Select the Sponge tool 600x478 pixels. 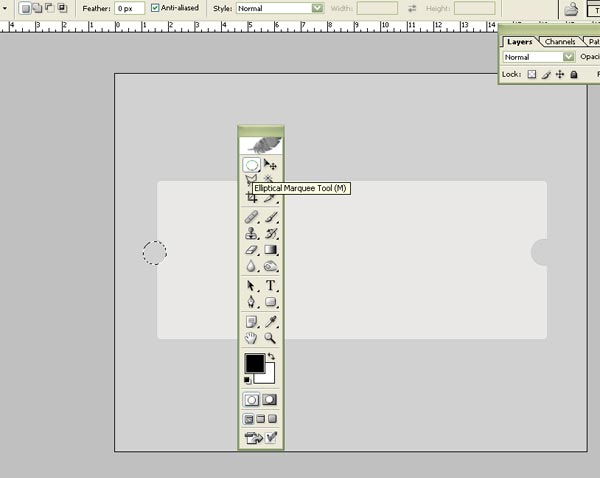pyautogui.click(x=270, y=266)
